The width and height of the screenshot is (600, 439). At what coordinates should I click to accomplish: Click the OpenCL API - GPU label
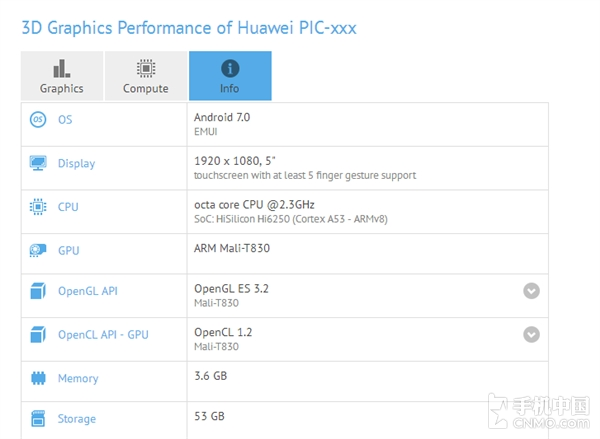[x=103, y=334]
